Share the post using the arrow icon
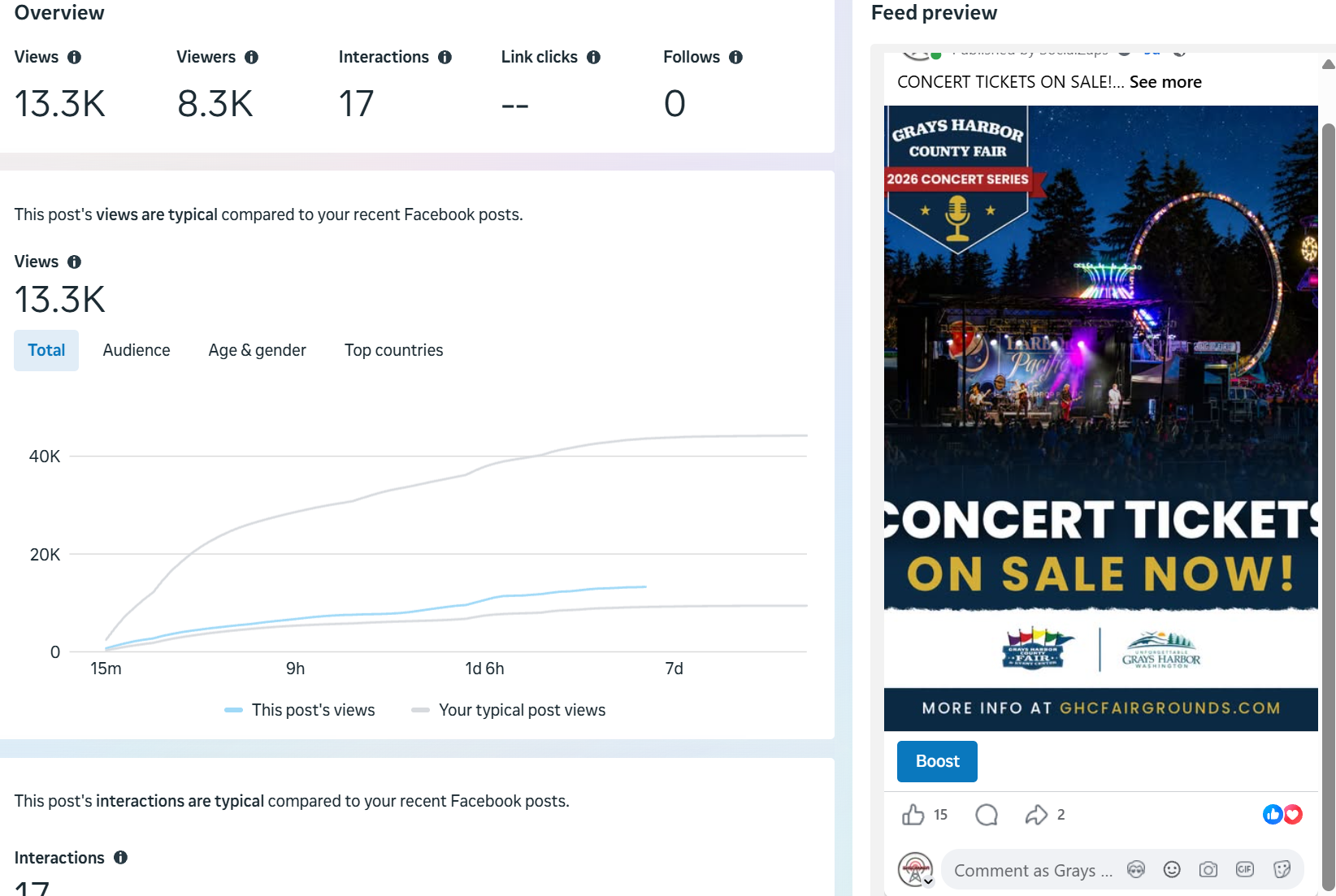 pyautogui.click(x=1036, y=814)
